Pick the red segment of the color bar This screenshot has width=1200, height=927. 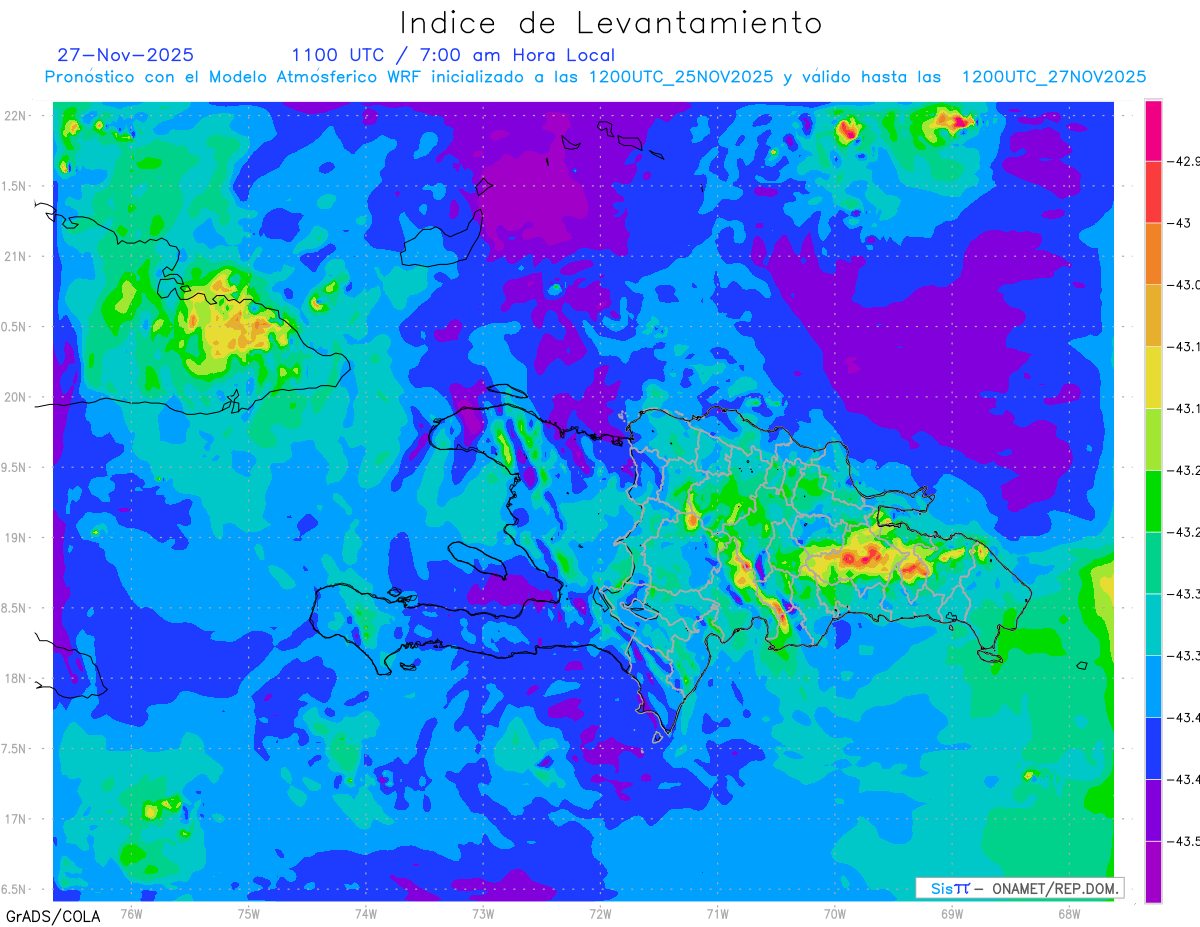[x=1153, y=192]
